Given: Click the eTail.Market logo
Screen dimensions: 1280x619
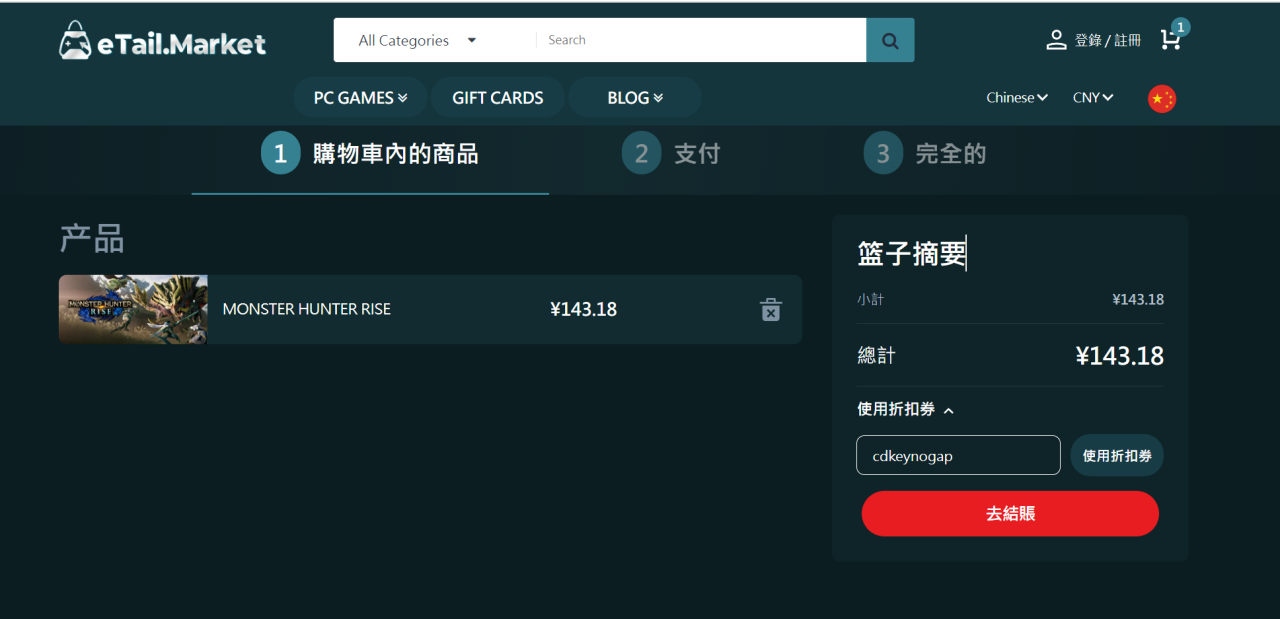Looking at the screenshot, I should point(163,42).
